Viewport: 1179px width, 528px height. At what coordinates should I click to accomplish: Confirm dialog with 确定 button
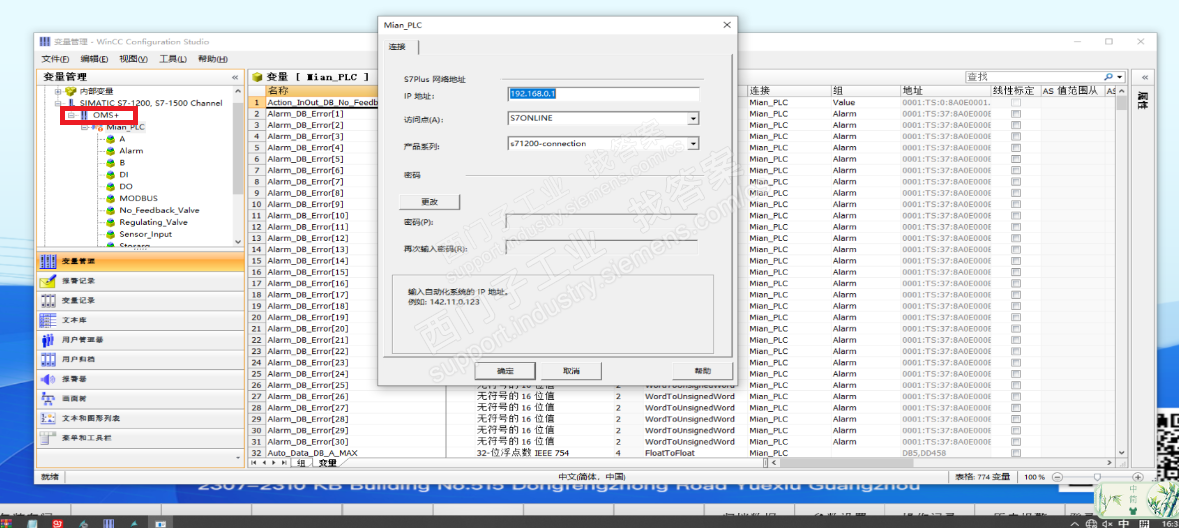[505, 371]
